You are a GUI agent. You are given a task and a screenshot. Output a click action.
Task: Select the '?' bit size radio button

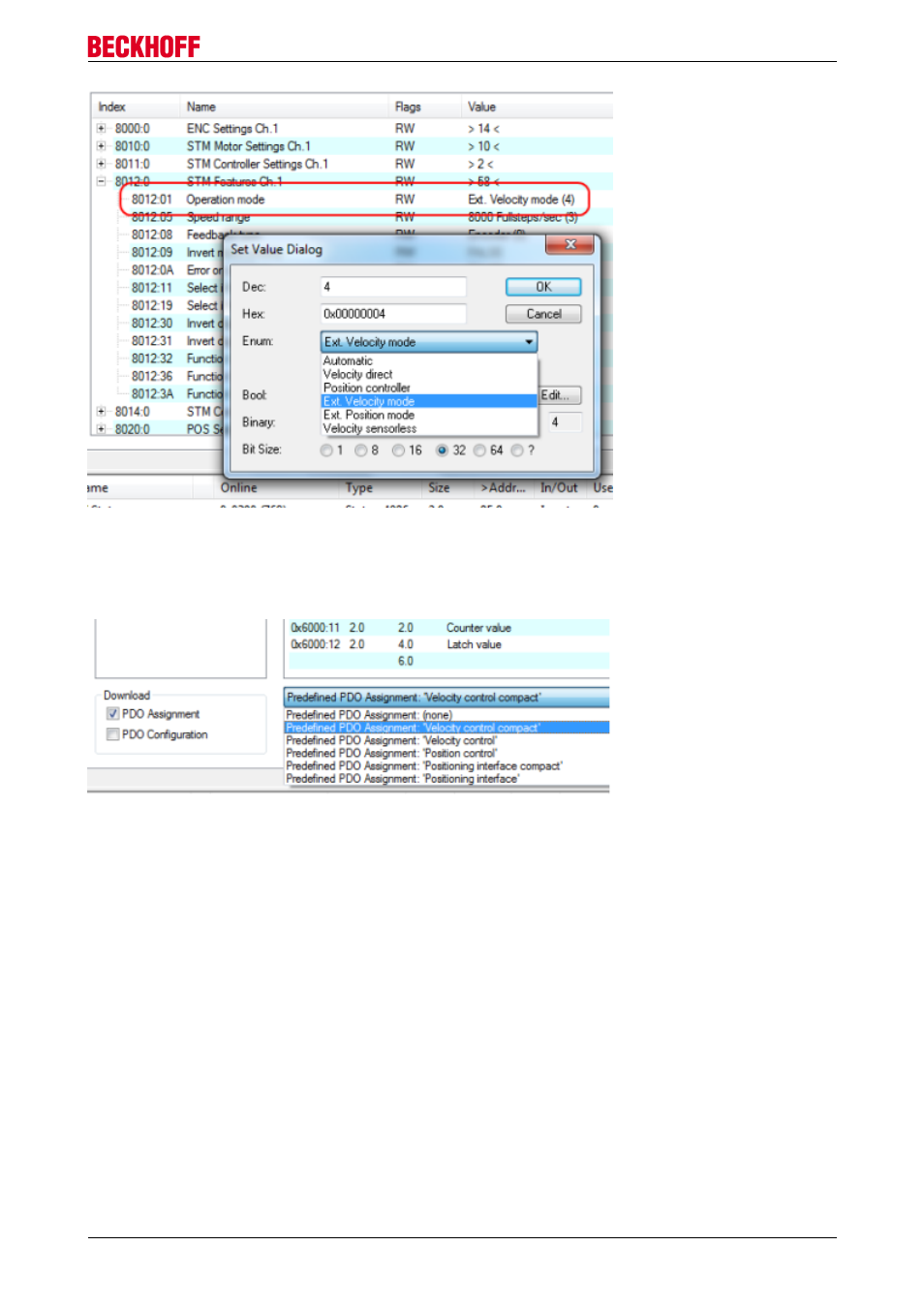click(517, 451)
